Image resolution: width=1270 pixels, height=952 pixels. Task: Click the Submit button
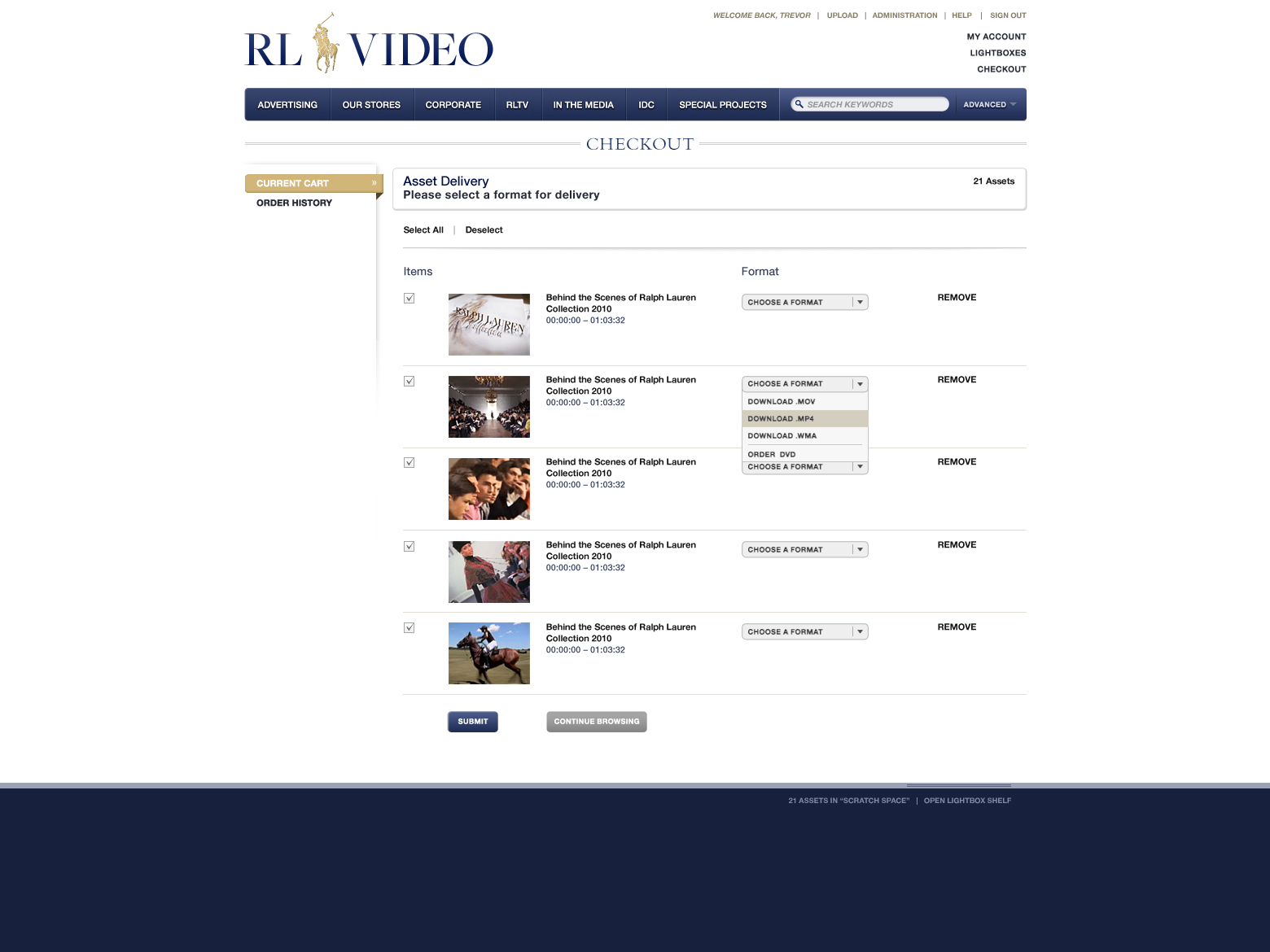click(x=472, y=722)
